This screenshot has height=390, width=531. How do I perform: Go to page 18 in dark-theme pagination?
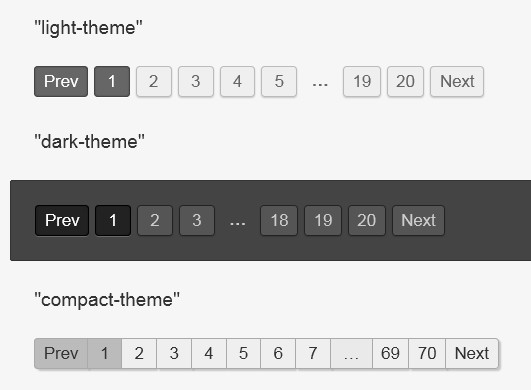pyautogui.click(x=279, y=220)
